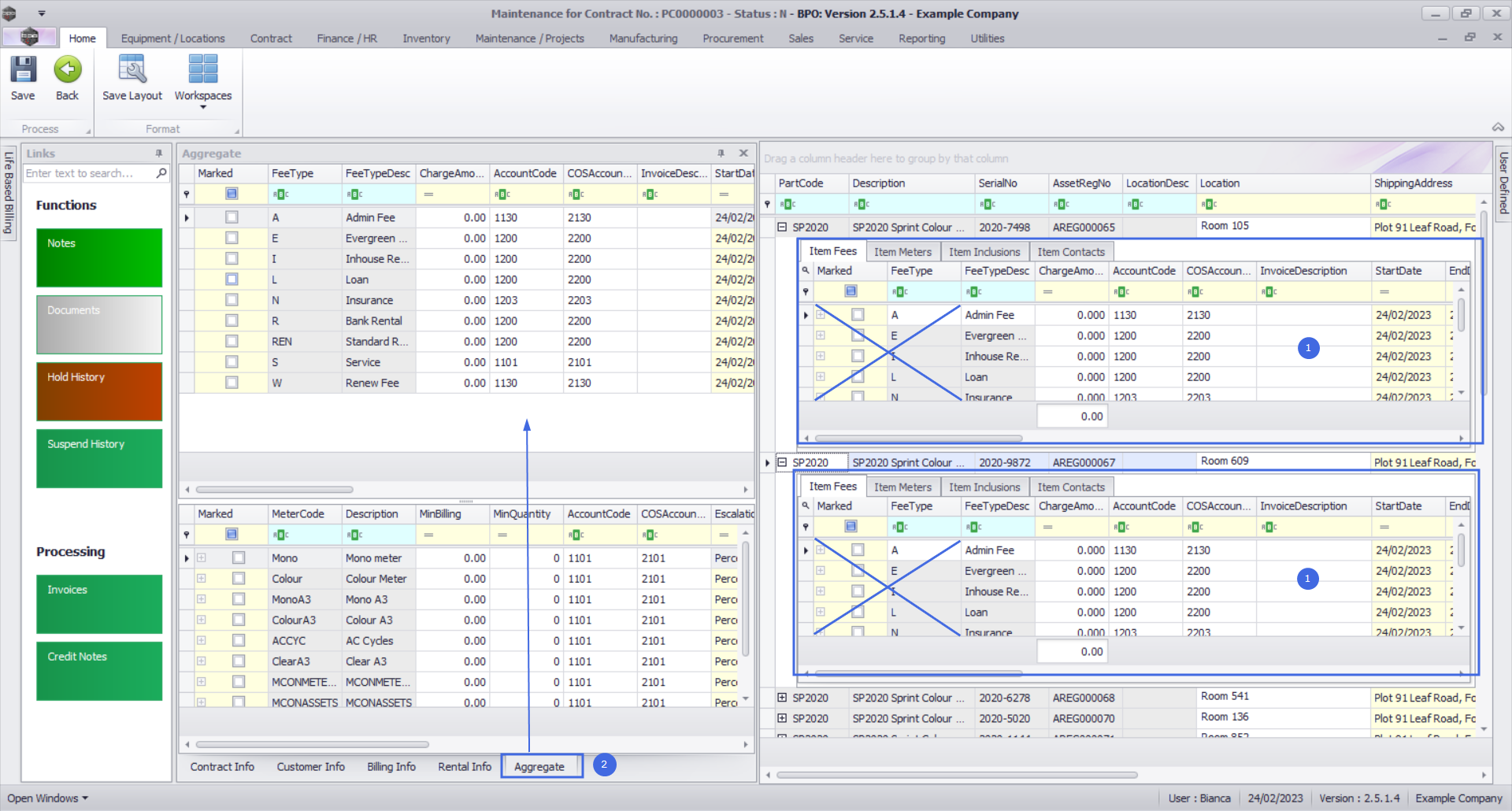
Task: Select the Reporting ribbon tab
Action: (x=922, y=39)
